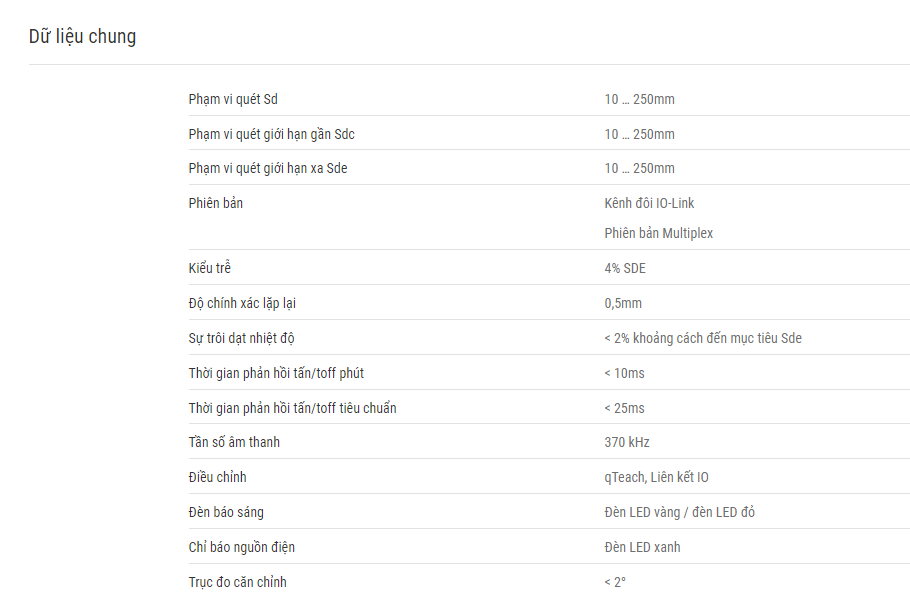Image resolution: width=910 pixels, height=615 pixels.
Task: Select the "< 25ms" response time value
Action: pos(624,408)
